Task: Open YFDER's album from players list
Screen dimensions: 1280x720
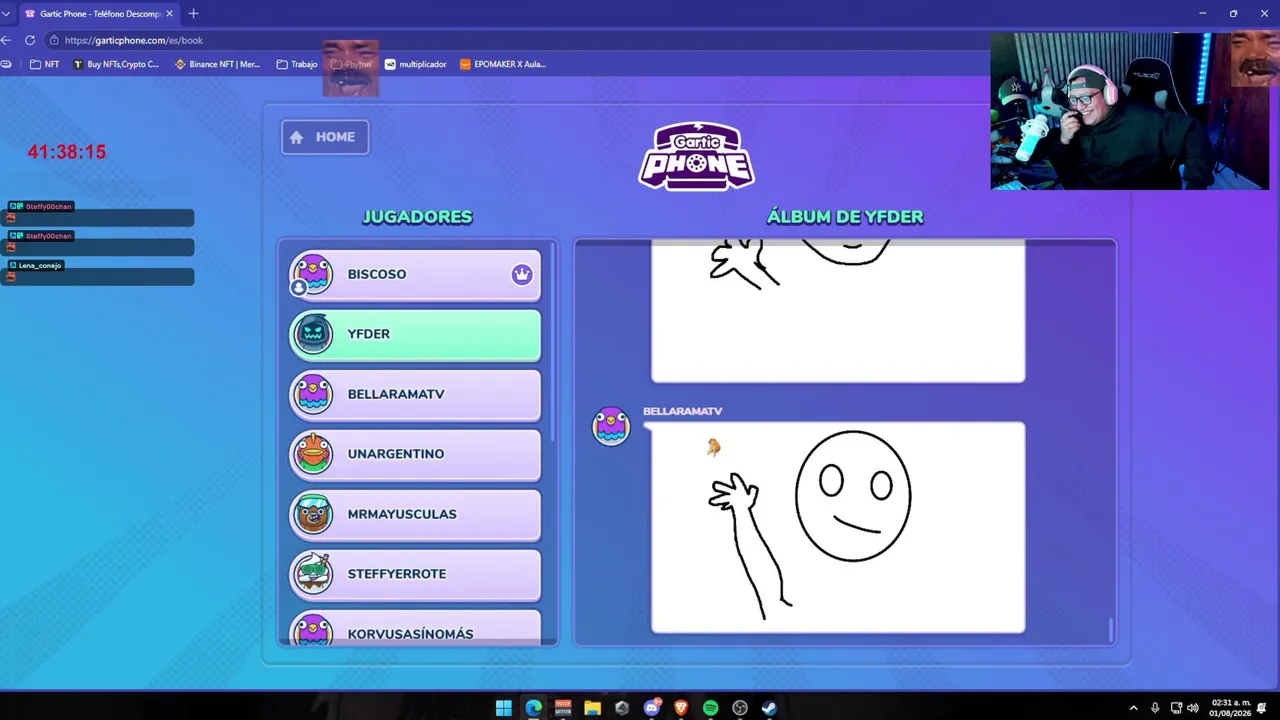Action: coord(415,334)
